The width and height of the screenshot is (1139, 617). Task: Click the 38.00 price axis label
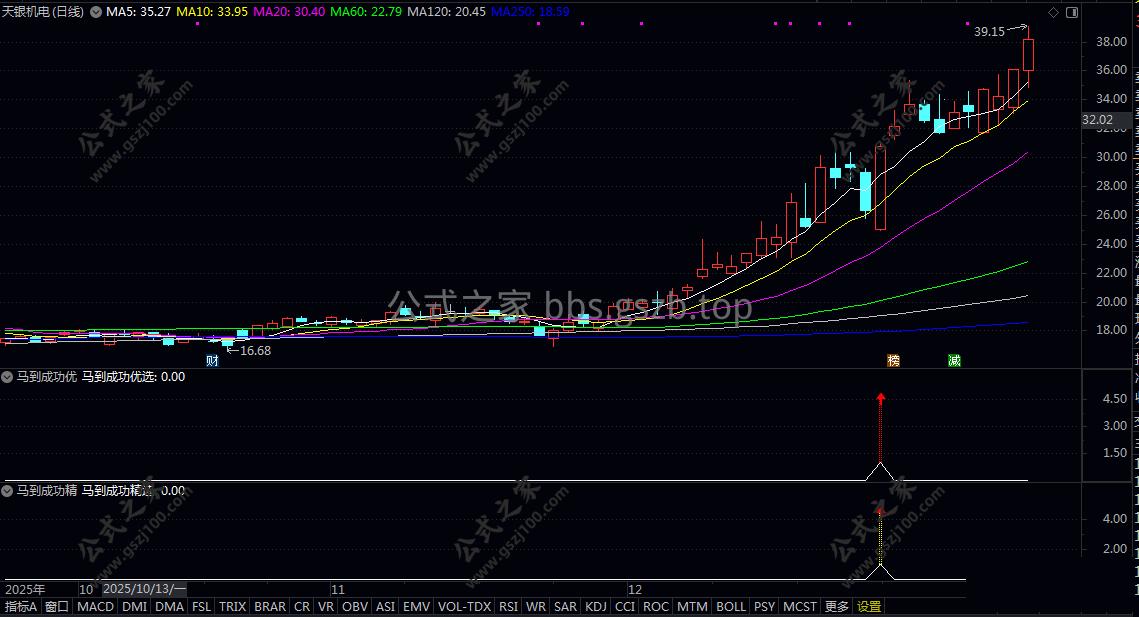point(1111,42)
